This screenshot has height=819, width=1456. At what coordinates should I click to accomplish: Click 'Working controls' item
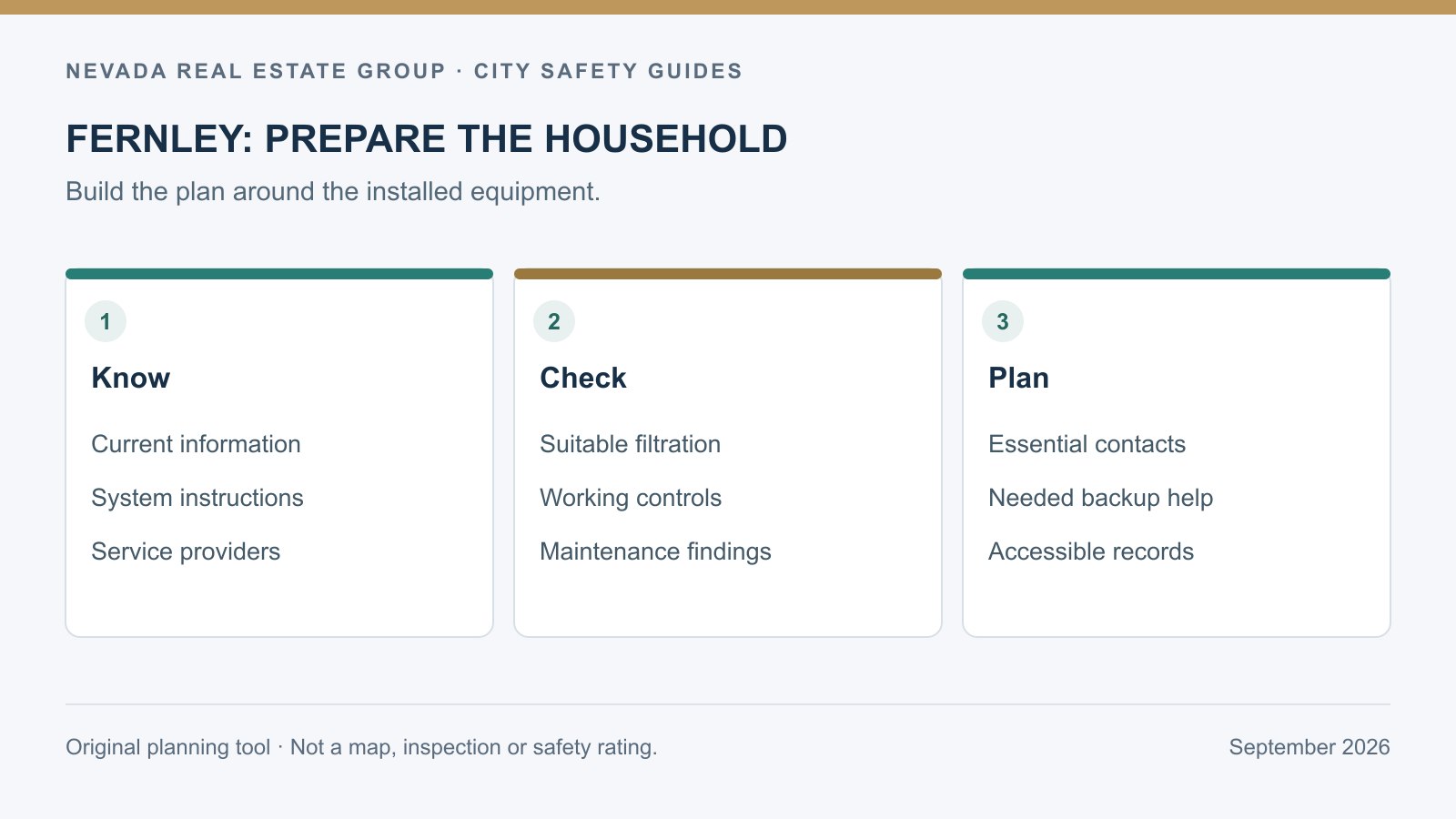[x=631, y=498]
